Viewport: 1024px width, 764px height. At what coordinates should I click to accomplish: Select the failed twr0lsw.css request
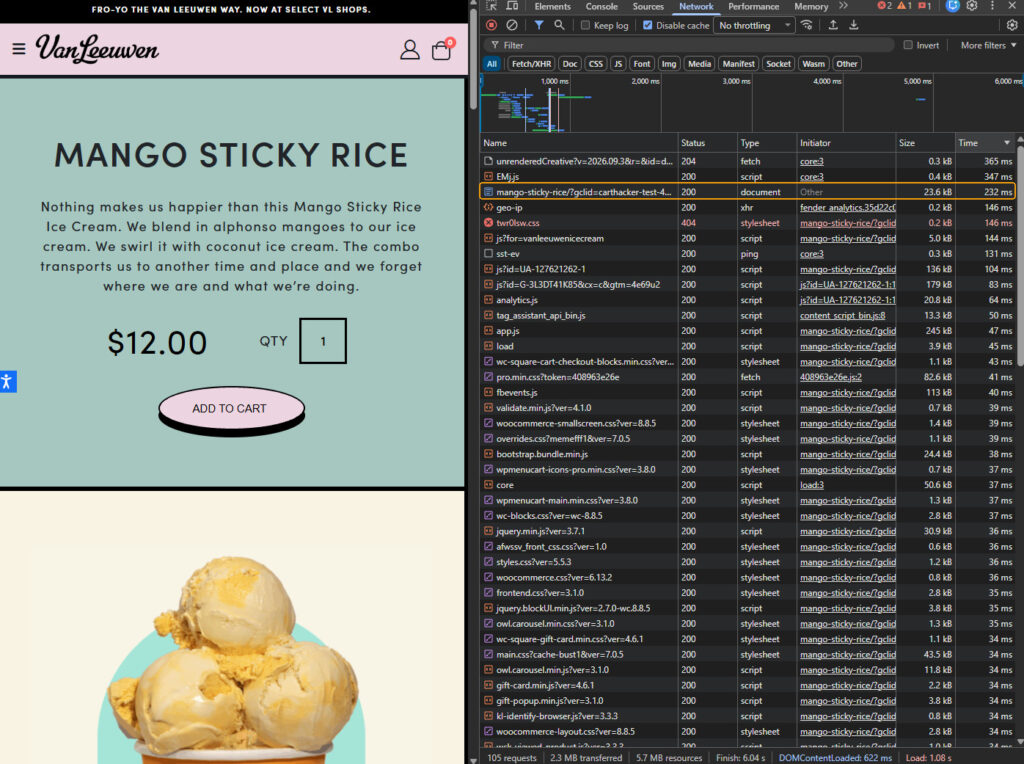[x=747, y=223]
